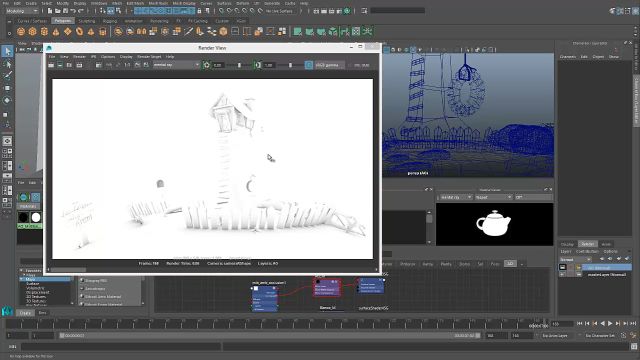Select the Lasso tool in toolbox
Image resolution: width=640 pixels, height=360 pixels.
(7, 64)
